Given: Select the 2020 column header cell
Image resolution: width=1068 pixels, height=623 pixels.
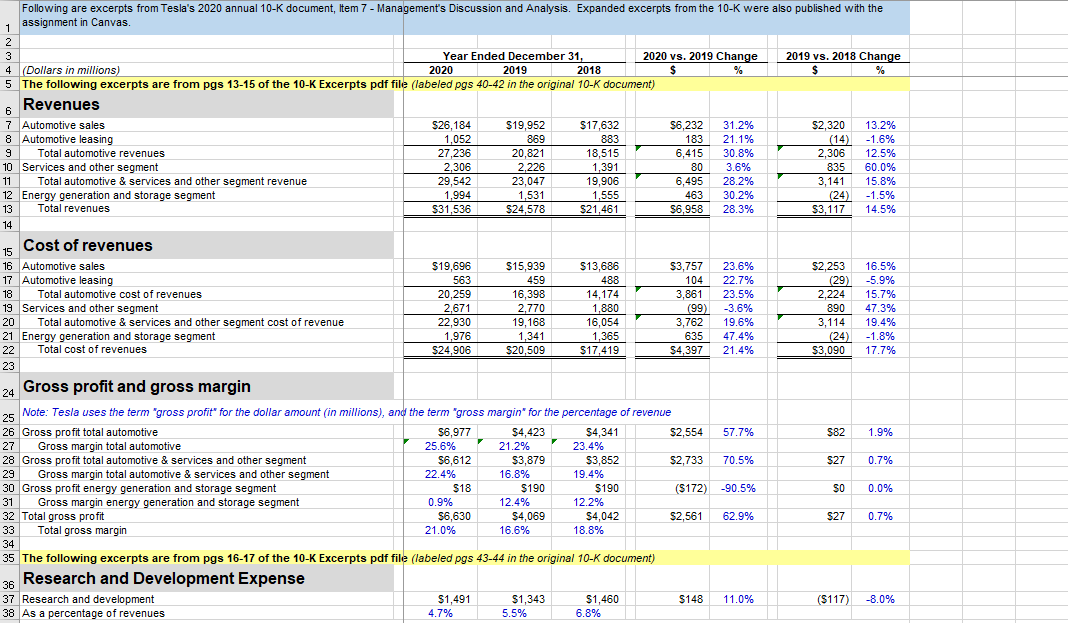Looking at the screenshot, I should point(440,71).
